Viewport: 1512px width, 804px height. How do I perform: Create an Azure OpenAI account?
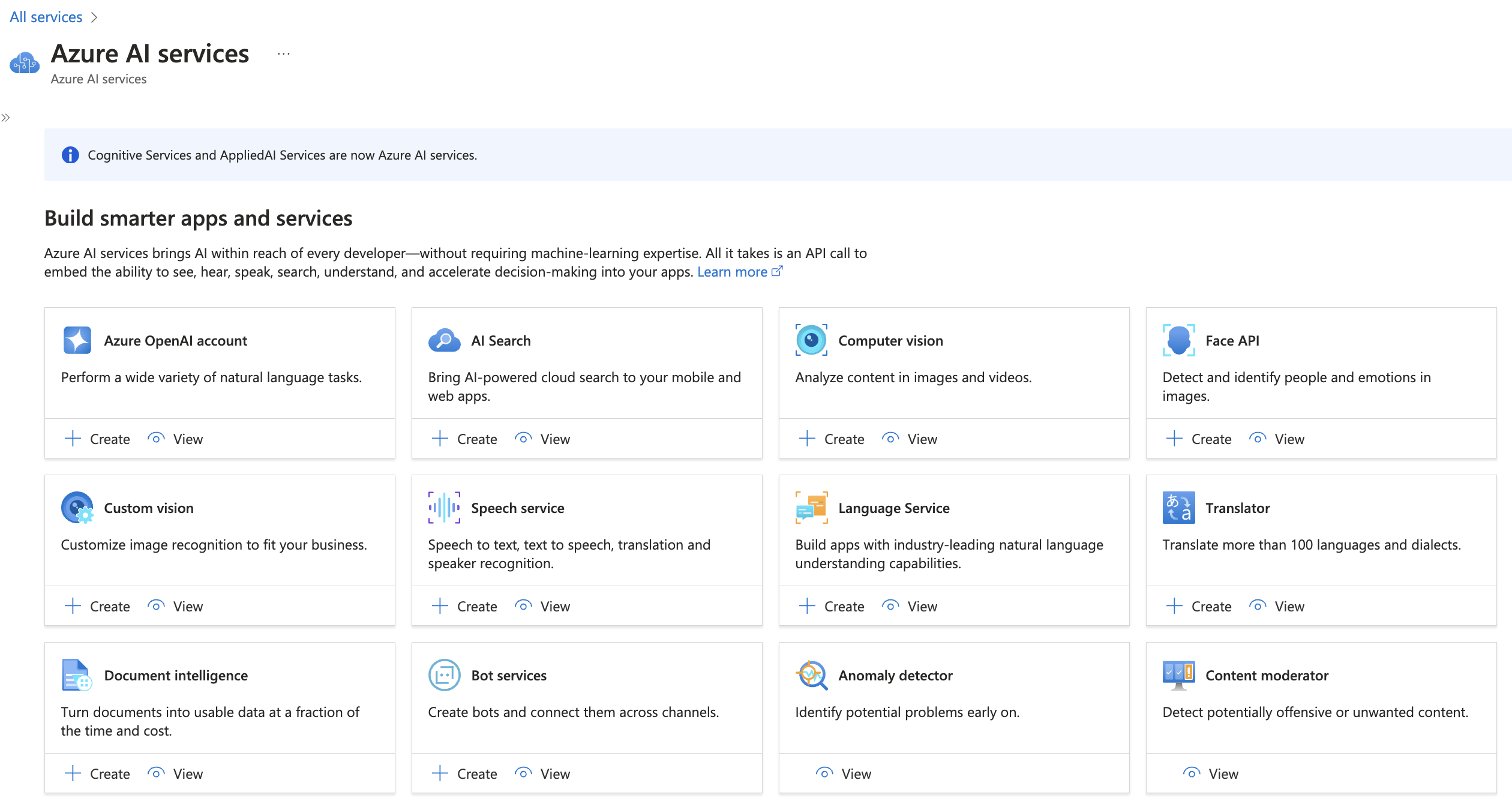[x=97, y=439]
